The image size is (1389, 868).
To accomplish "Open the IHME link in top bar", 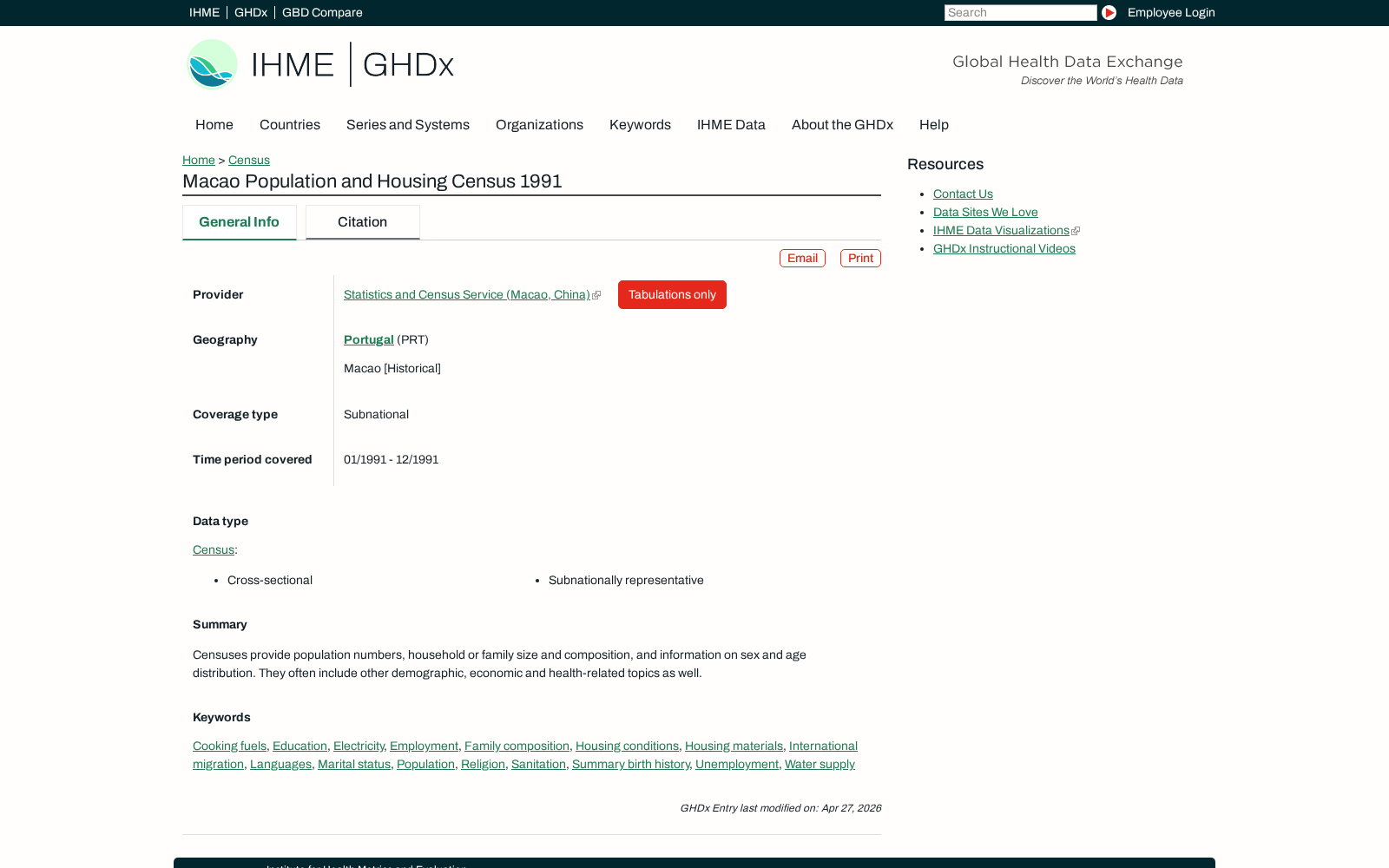I will 204,12.
